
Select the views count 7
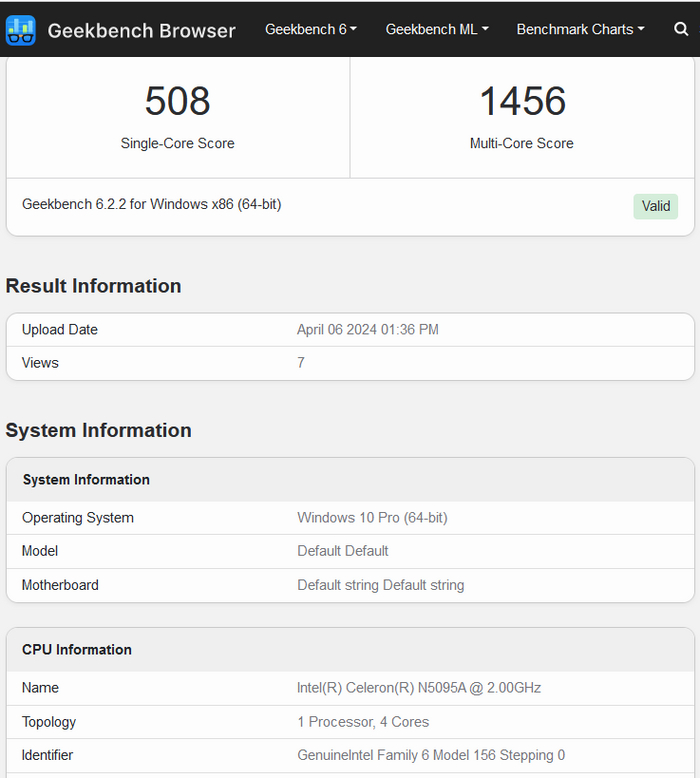coord(301,363)
